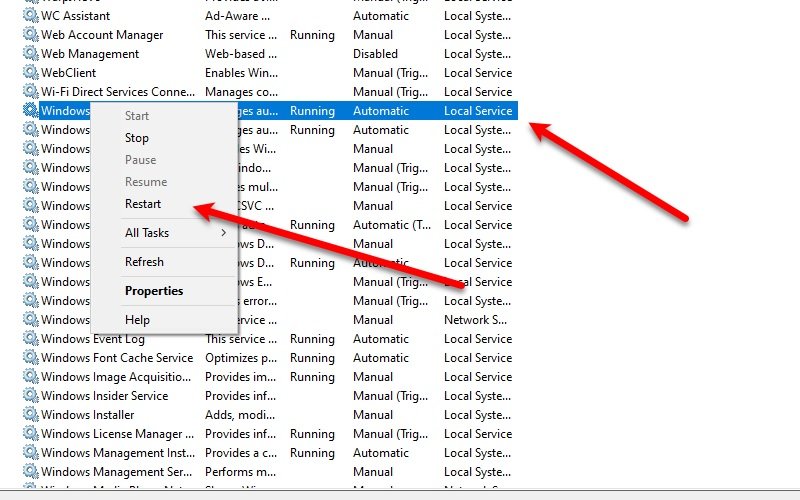The height and width of the screenshot is (500, 800).
Task: Click the 'Performs m...' description cell
Action: (x=240, y=471)
